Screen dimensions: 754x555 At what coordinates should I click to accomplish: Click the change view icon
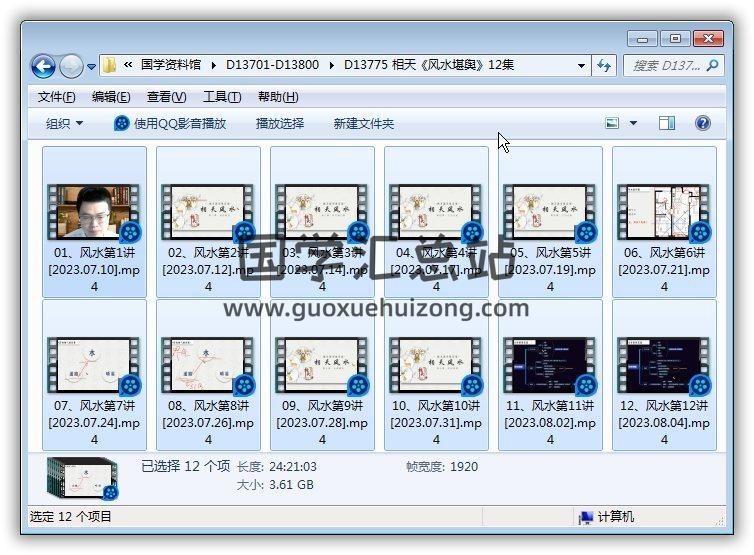coord(612,124)
